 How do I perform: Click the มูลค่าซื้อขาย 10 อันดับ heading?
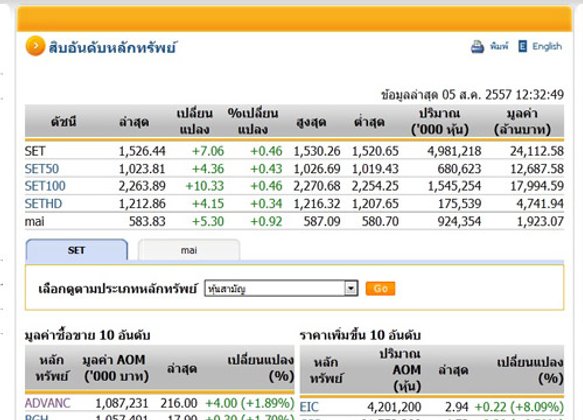(x=87, y=335)
